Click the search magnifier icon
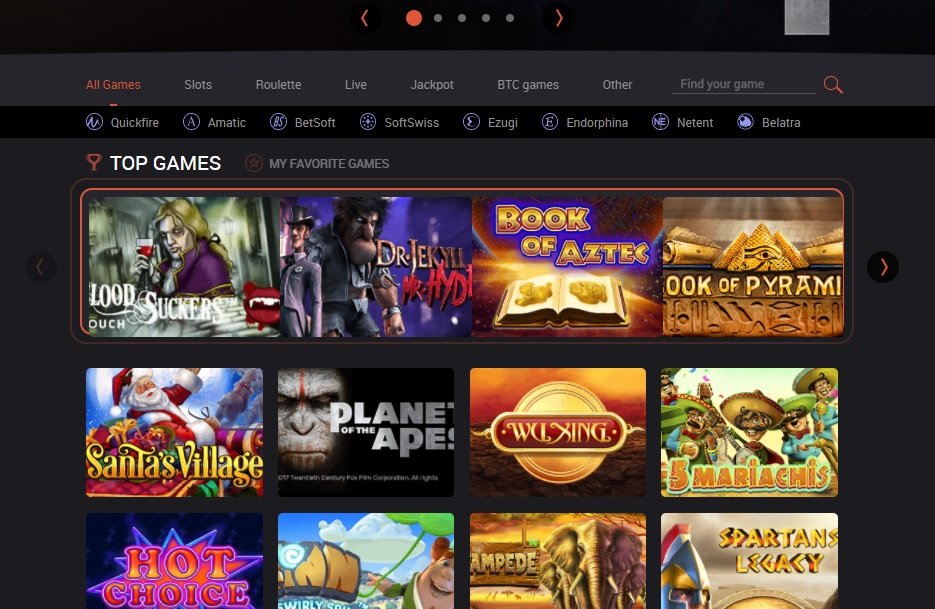Viewport: 935px width, 609px height. [x=833, y=85]
